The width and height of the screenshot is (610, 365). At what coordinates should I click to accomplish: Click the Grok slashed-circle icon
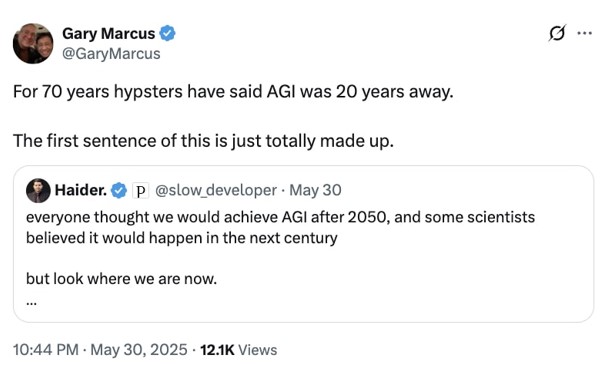click(557, 33)
